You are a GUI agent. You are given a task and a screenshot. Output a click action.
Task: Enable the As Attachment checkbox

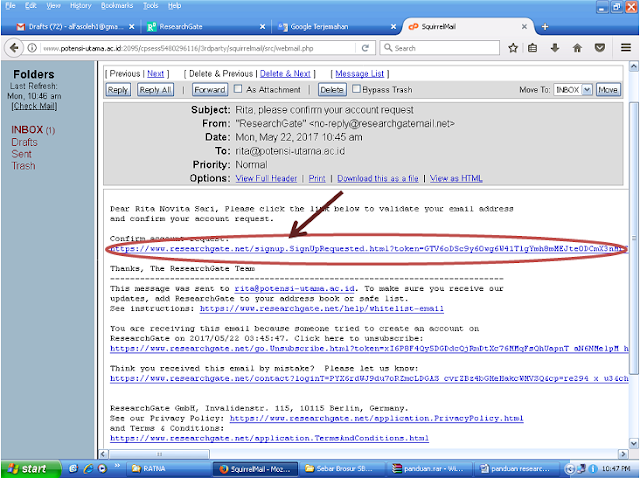click(238, 89)
